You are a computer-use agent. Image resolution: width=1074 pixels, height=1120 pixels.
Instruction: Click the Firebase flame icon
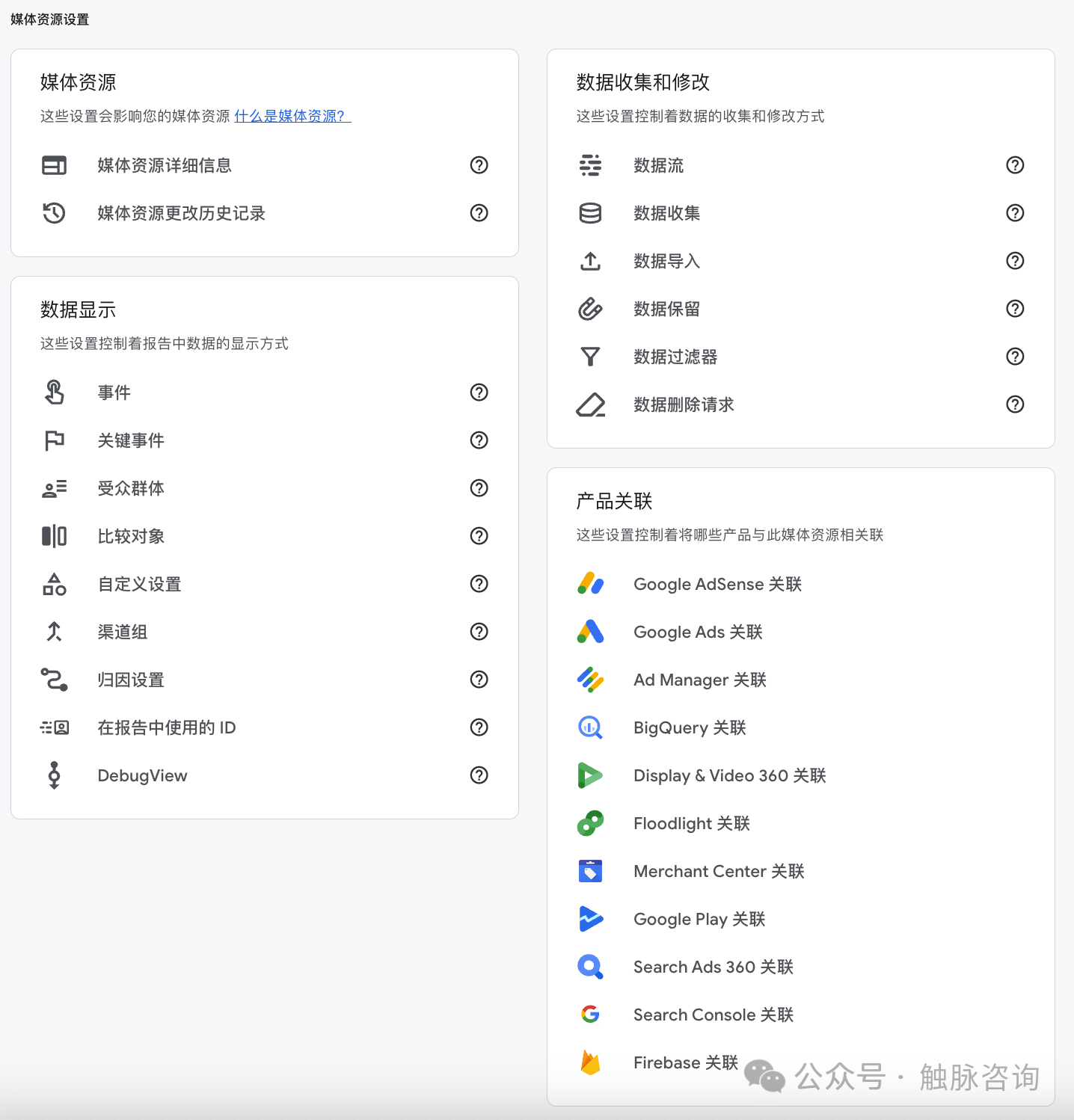click(x=590, y=1062)
